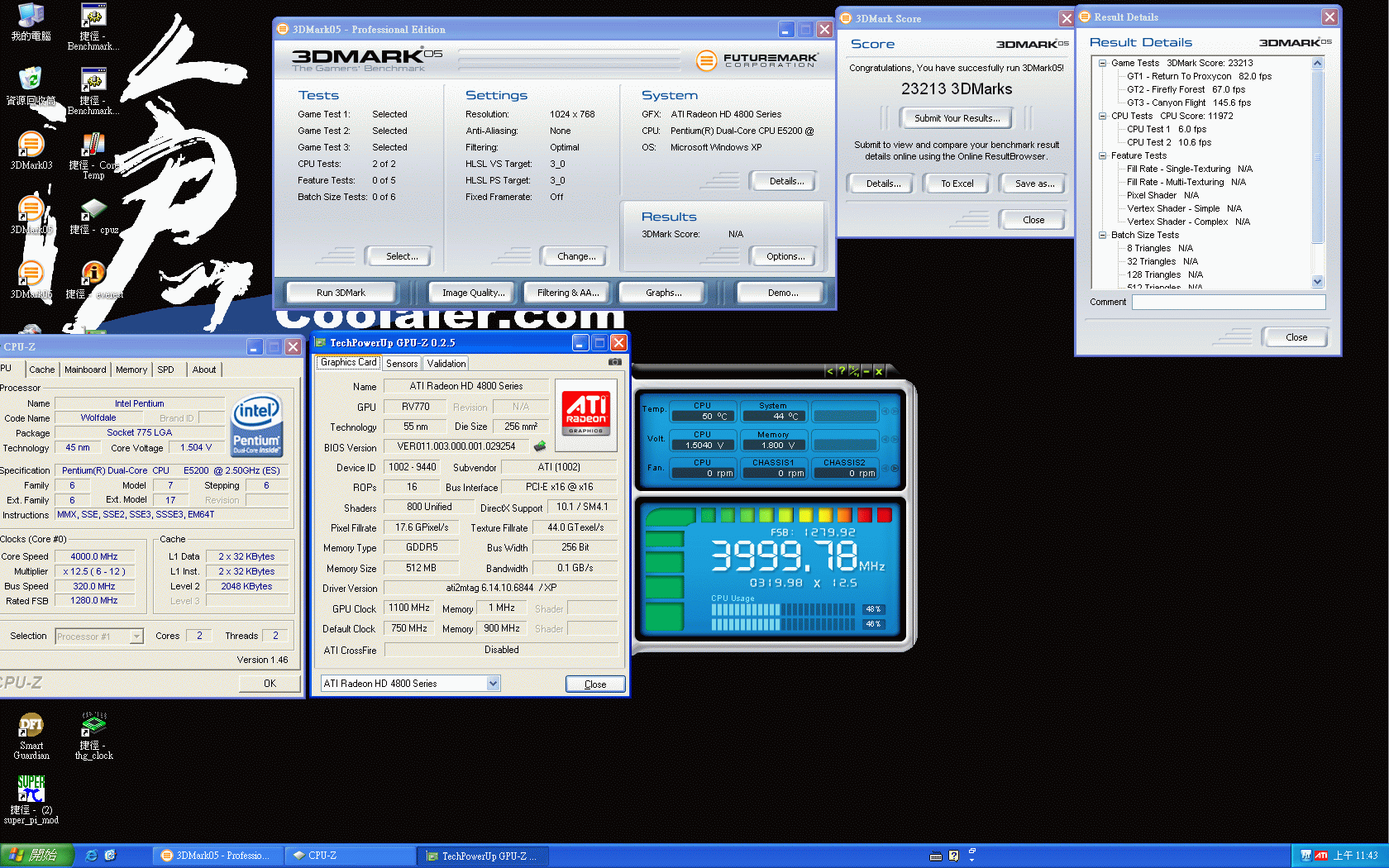The height and width of the screenshot is (868, 1389).
Task: Open the everest desktop shortcut
Action: 93,280
